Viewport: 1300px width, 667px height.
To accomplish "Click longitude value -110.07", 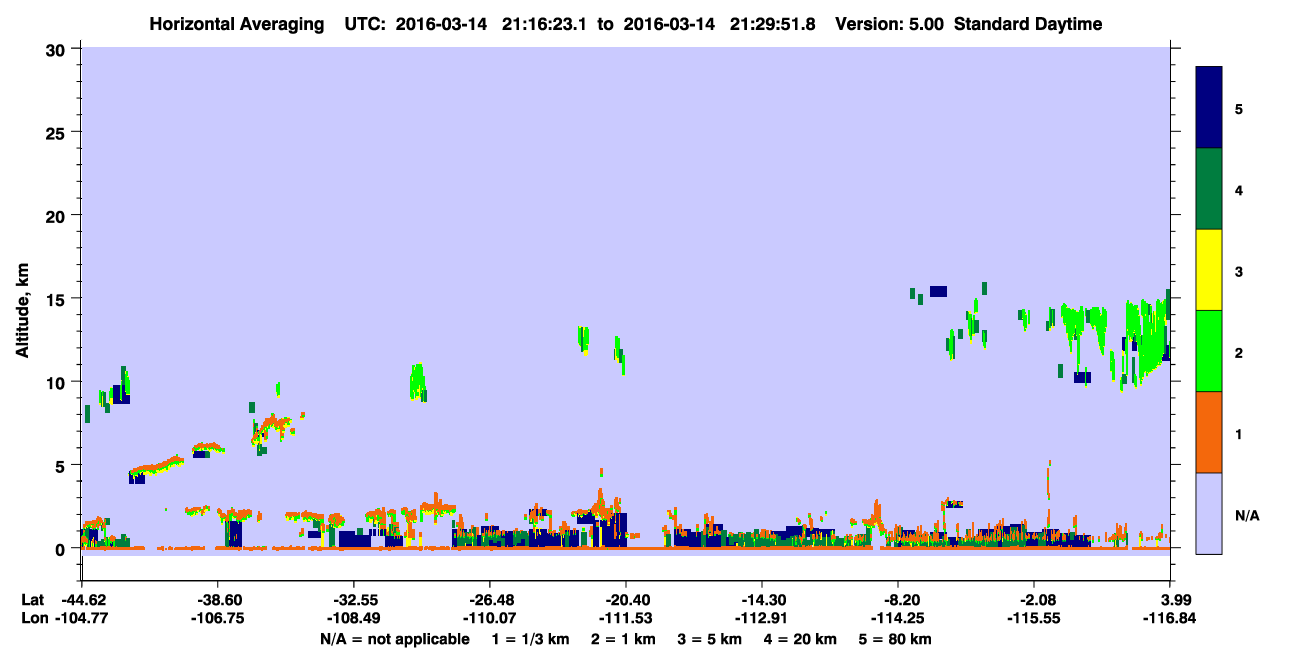I will click(490, 618).
